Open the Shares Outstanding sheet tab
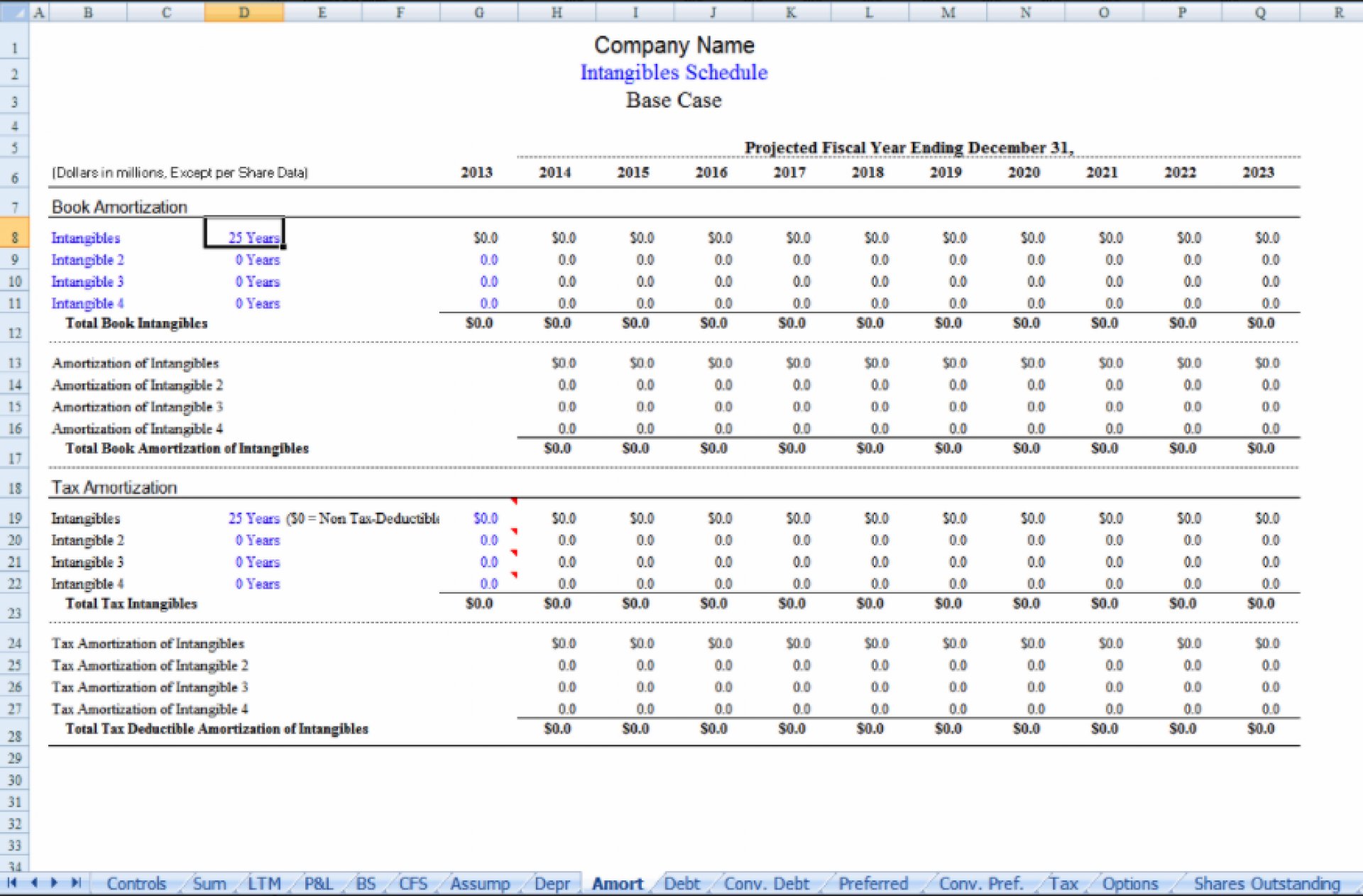 [x=1267, y=884]
